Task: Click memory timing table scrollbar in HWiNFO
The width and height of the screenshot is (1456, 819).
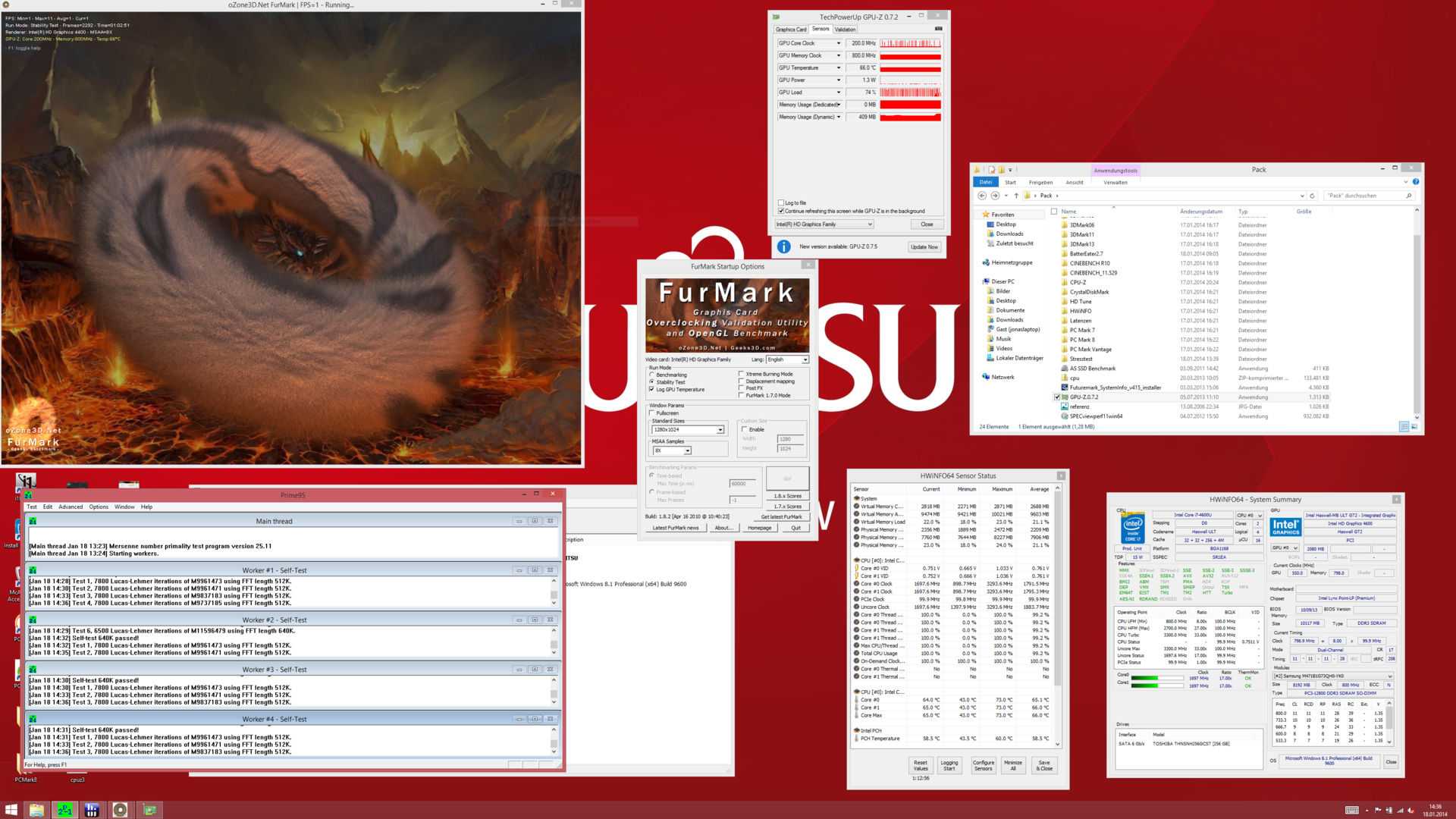Action: point(1391,722)
